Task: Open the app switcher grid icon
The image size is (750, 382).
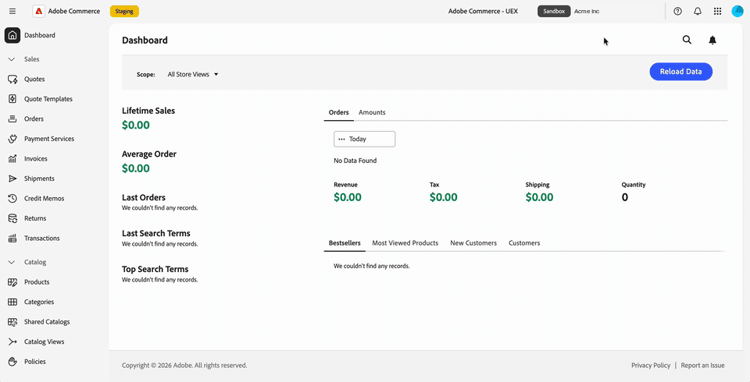Action: pos(717,11)
